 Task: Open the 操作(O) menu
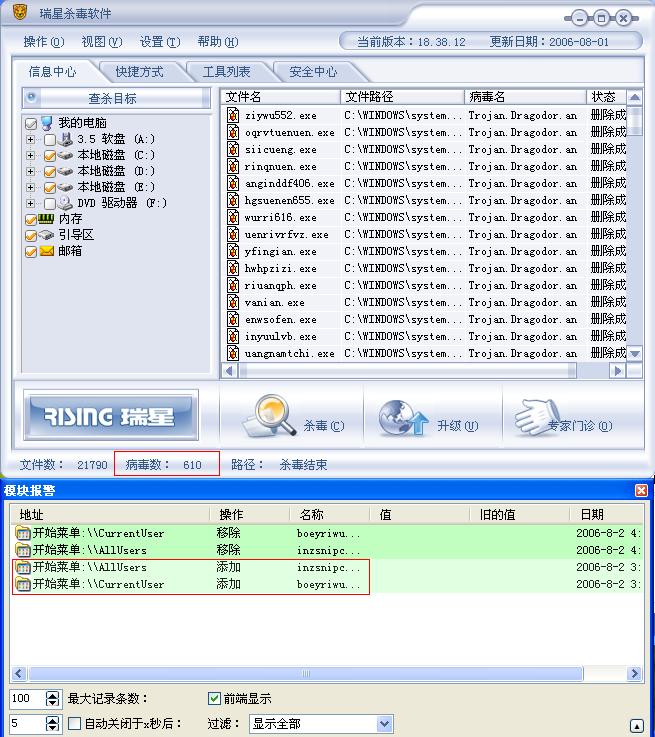coord(44,42)
